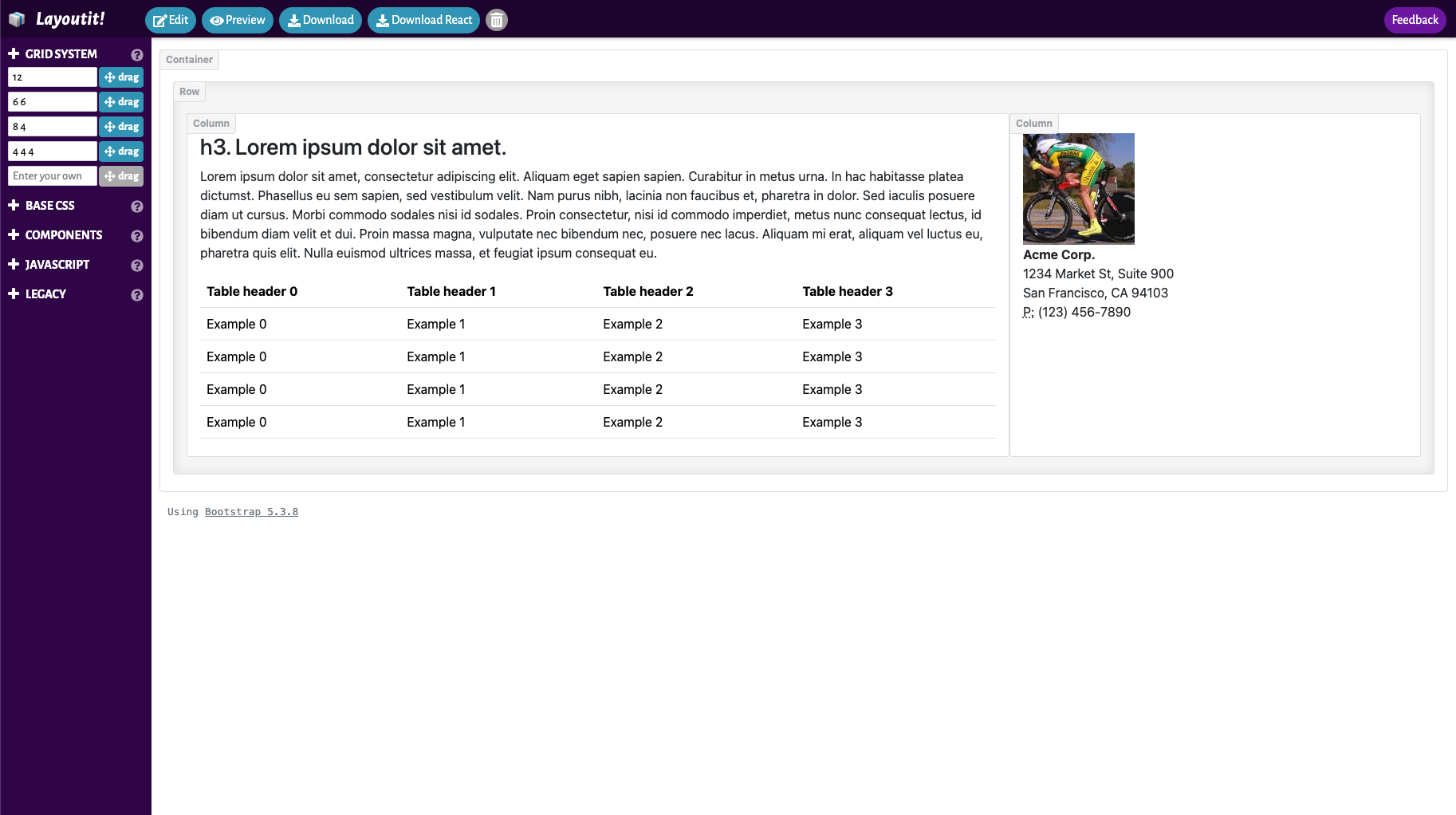
Task: Expand the JavaScript section
Action: pyautogui.click(x=49, y=265)
